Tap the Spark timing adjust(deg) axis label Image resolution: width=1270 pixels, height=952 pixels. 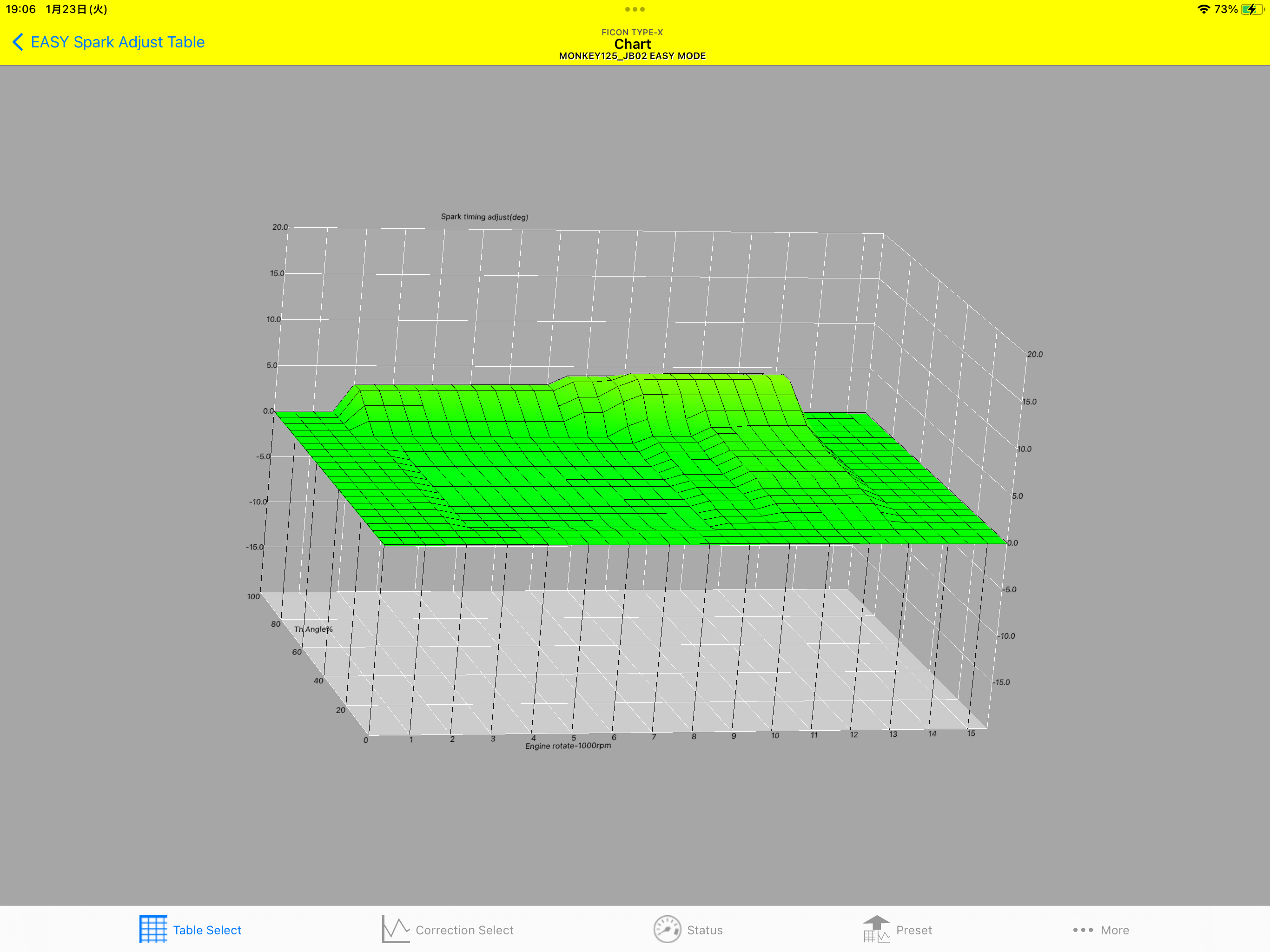[x=484, y=217]
